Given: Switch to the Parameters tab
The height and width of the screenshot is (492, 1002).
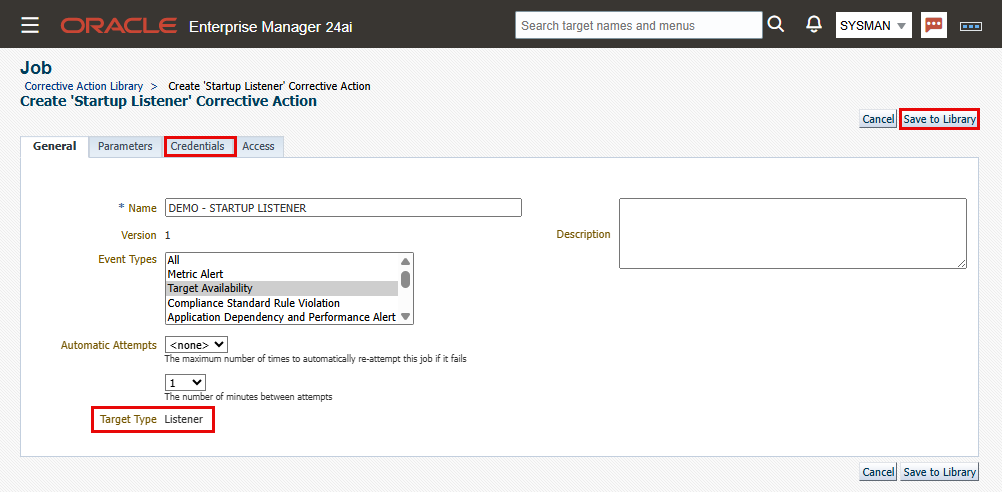Looking at the screenshot, I should (125, 146).
